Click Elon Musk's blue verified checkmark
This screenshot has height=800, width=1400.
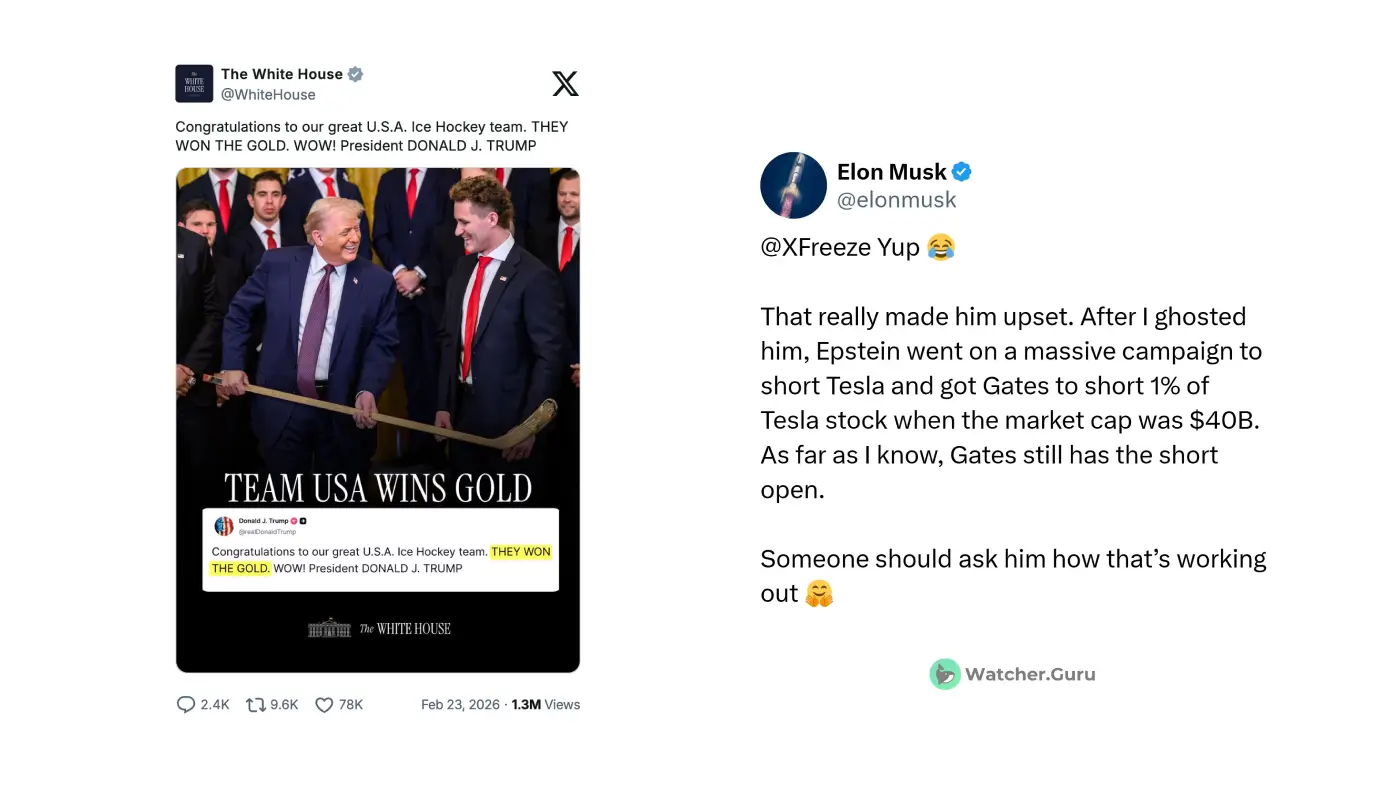point(961,172)
